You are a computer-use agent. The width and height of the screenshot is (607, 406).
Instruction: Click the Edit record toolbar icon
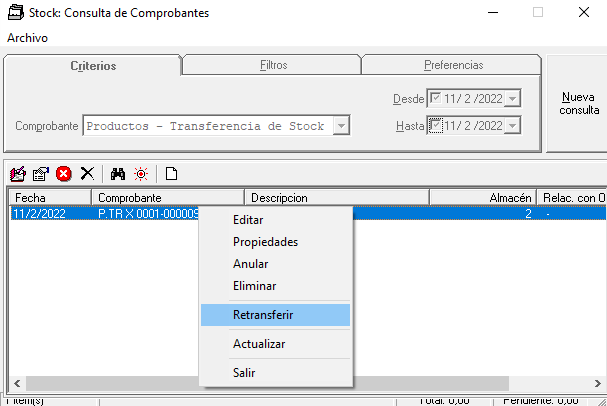coord(18,173)
